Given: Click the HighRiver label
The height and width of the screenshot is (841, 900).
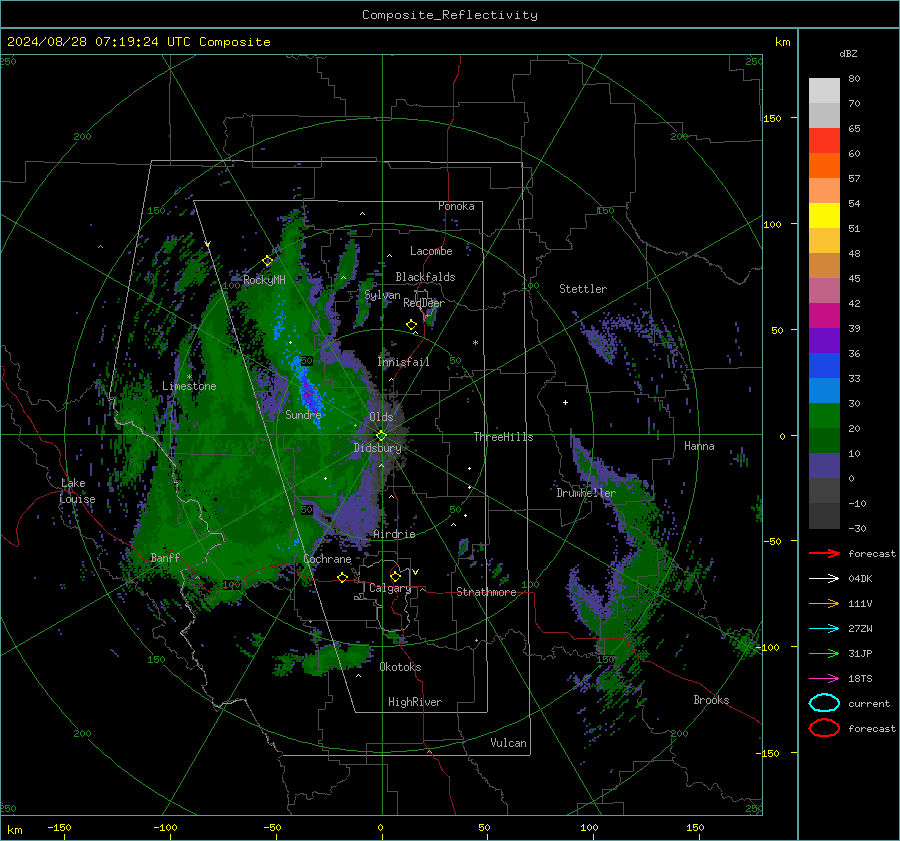Looking at the screenshot, I should 415,702.
